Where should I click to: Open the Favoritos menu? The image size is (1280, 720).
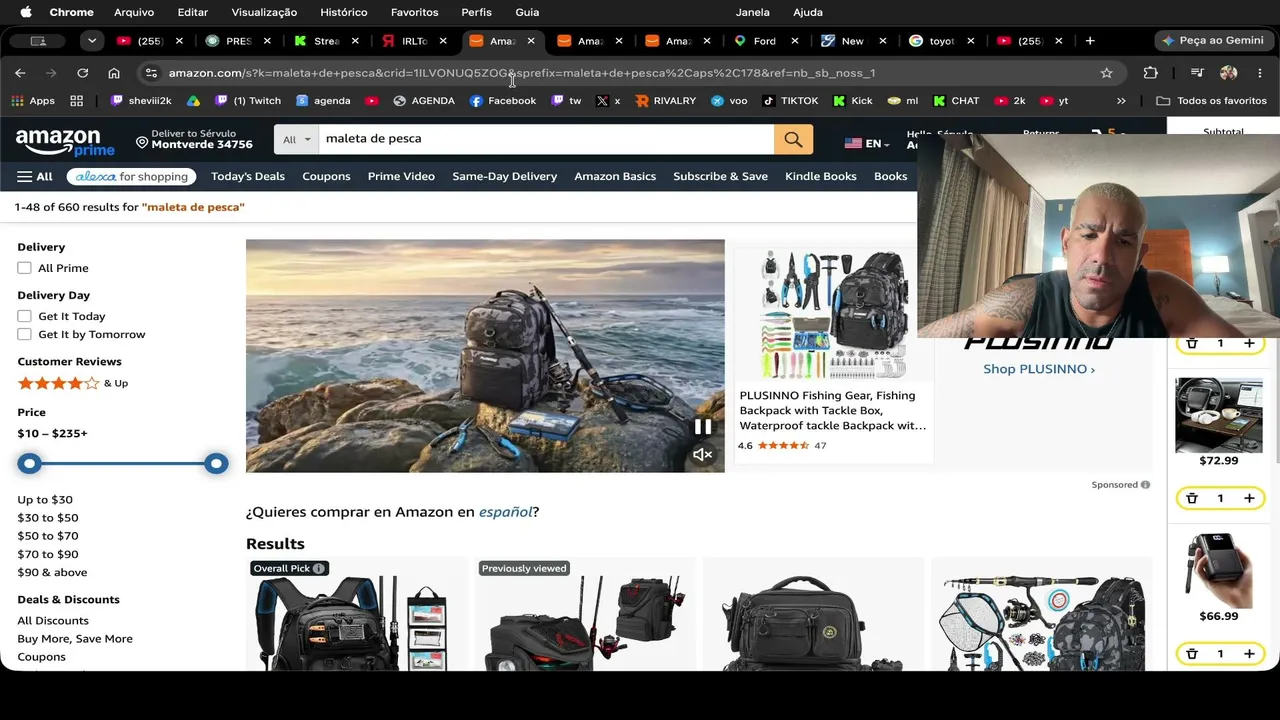pos(414,12)
